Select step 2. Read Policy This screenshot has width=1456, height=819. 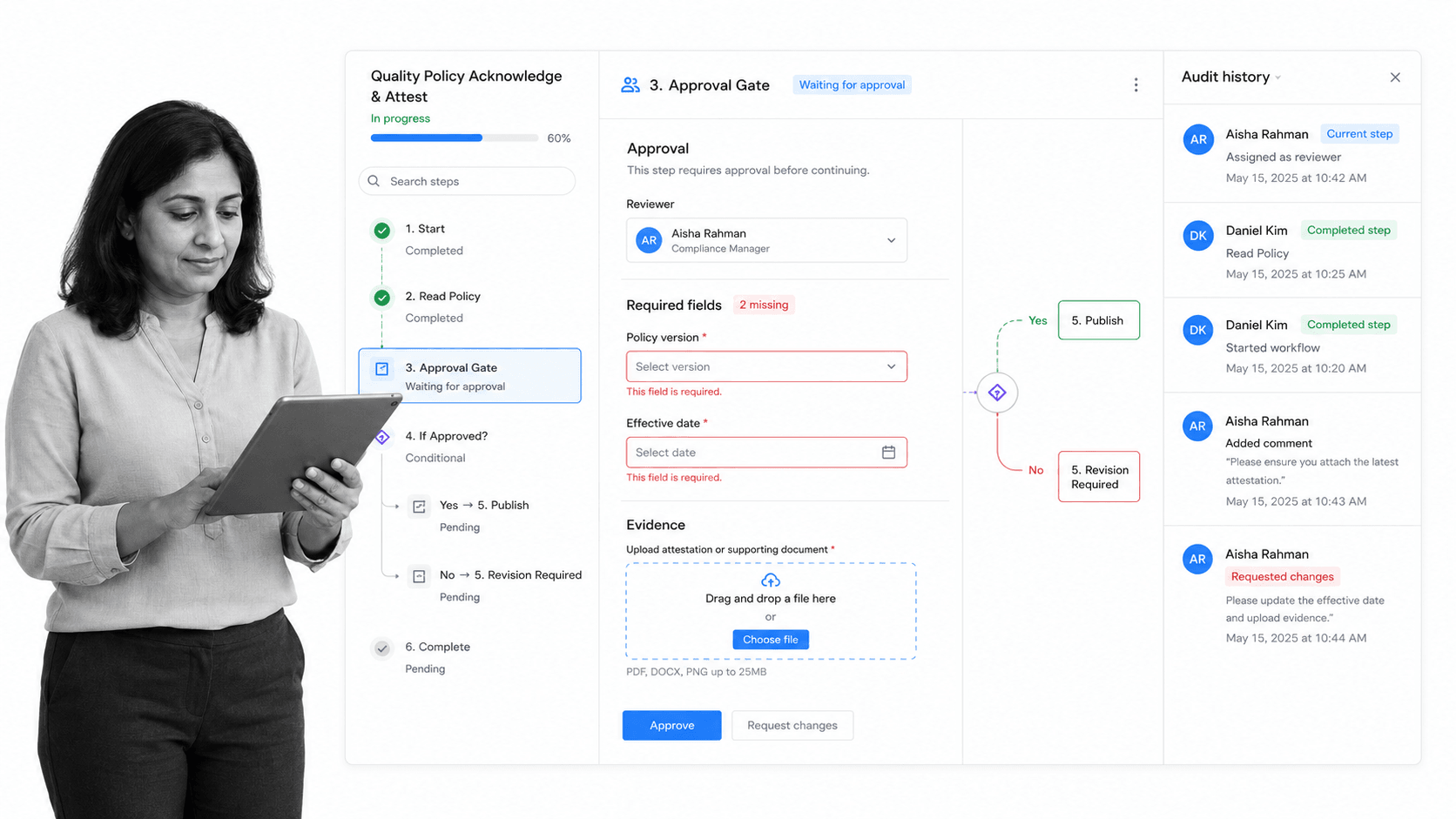[470, 306]
